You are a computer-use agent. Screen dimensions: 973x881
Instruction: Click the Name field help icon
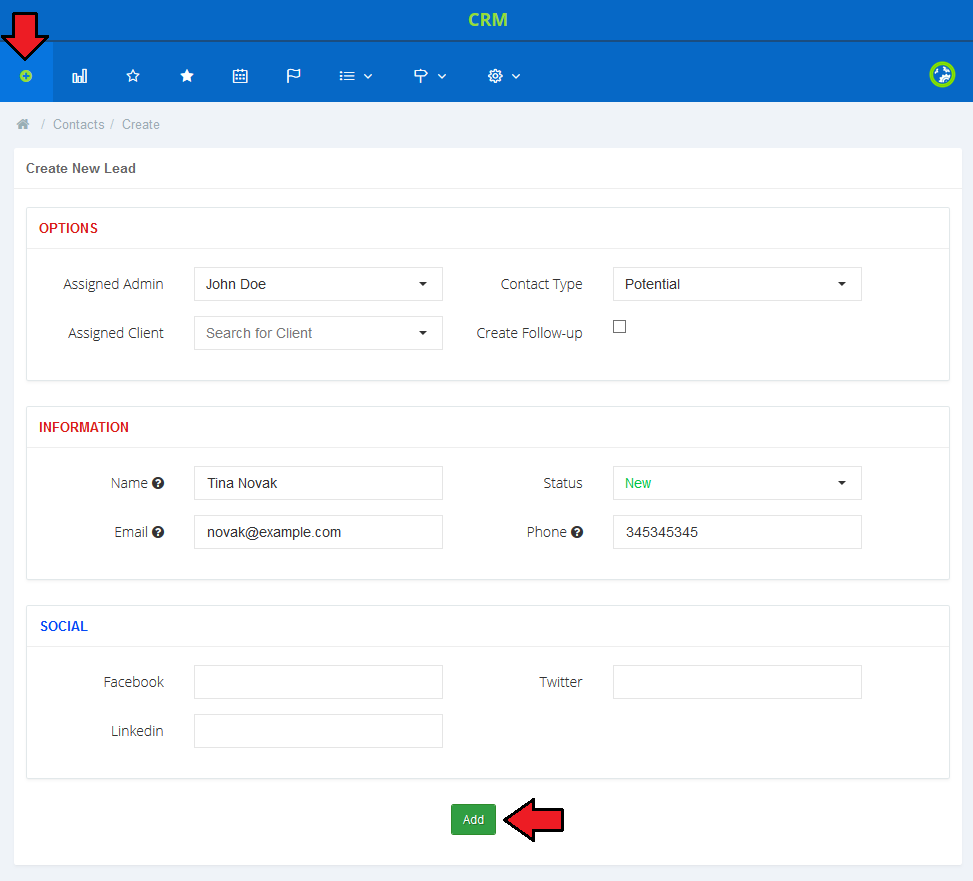[158, 483]
